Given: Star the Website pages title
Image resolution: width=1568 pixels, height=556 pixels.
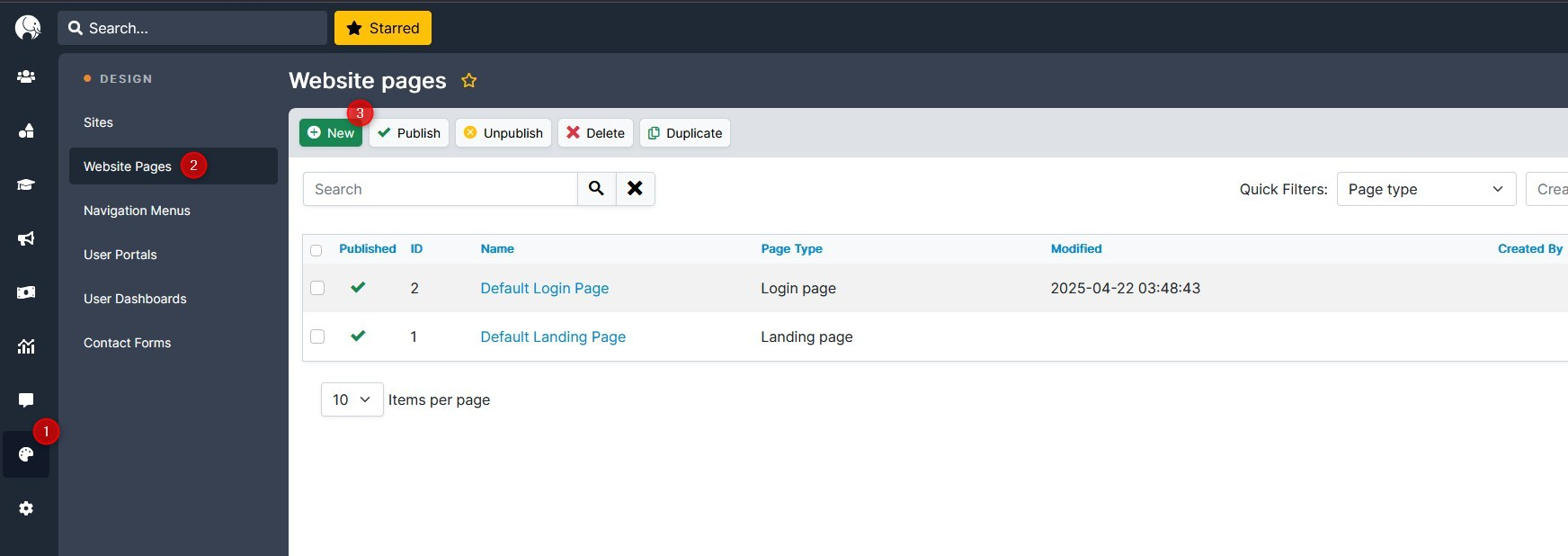Looking at the screenshot, I should coord(468,80).
